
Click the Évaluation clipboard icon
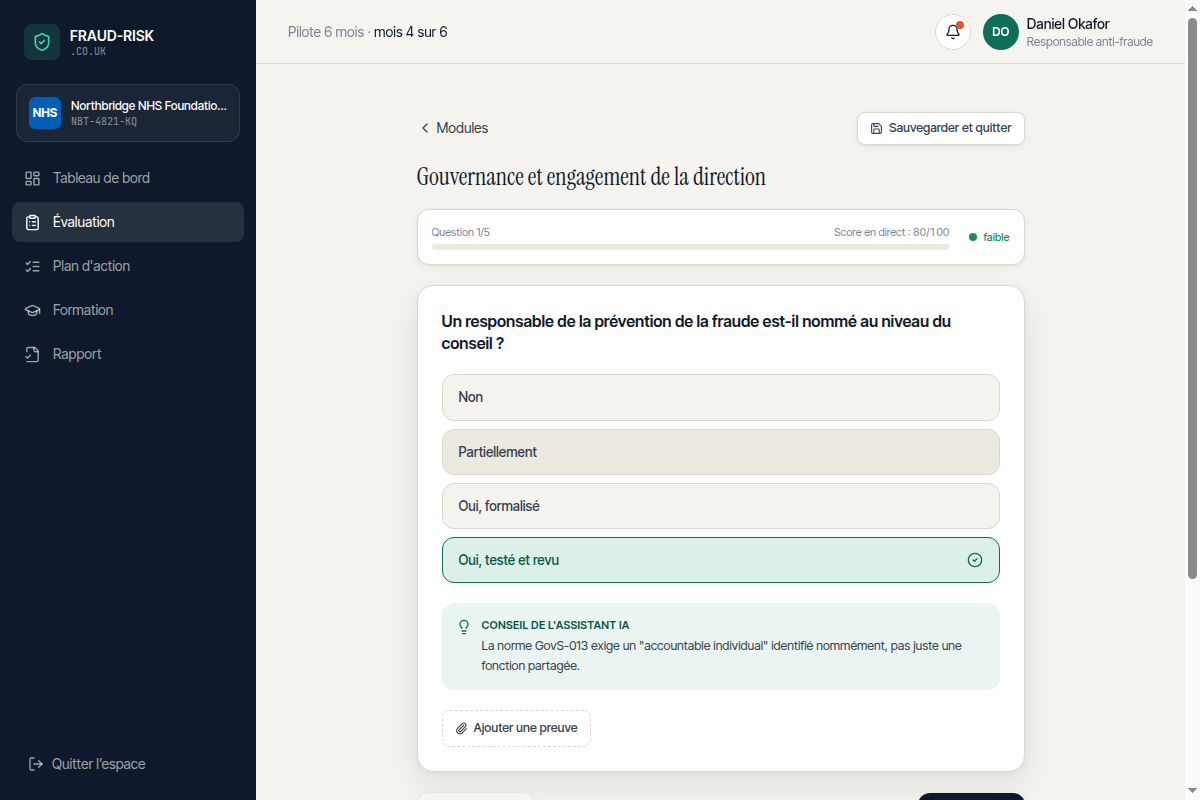[32, 222]
